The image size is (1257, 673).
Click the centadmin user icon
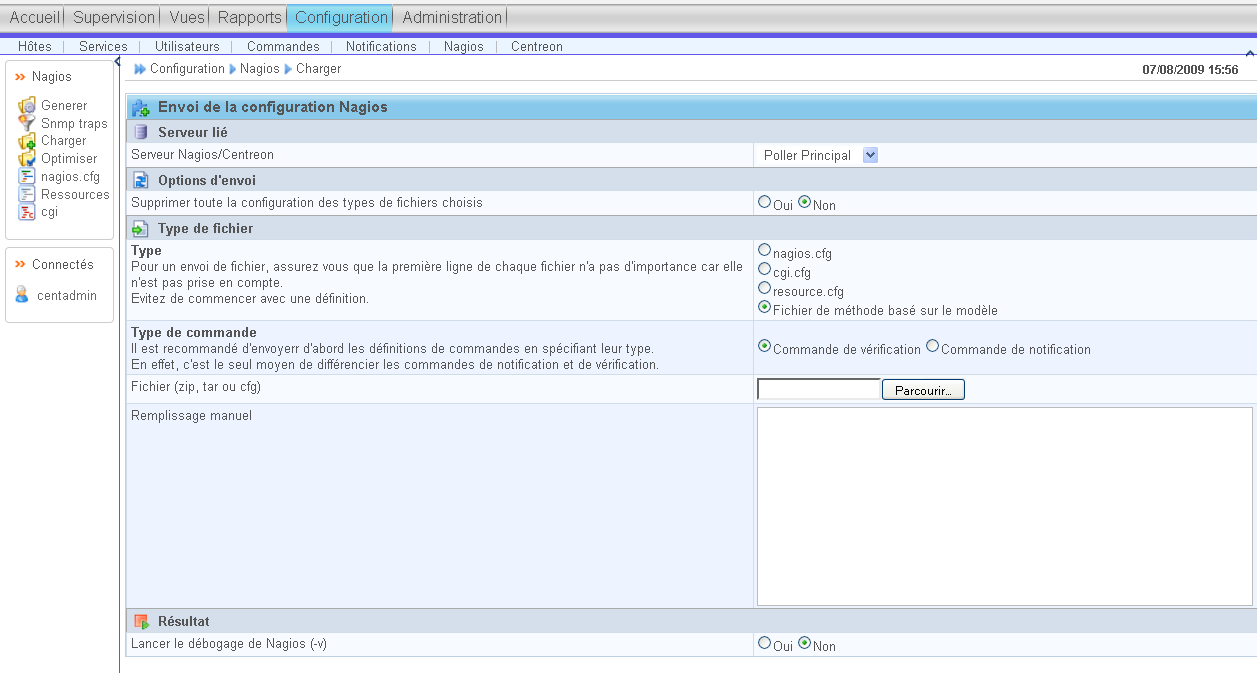(x=22, y=295)
